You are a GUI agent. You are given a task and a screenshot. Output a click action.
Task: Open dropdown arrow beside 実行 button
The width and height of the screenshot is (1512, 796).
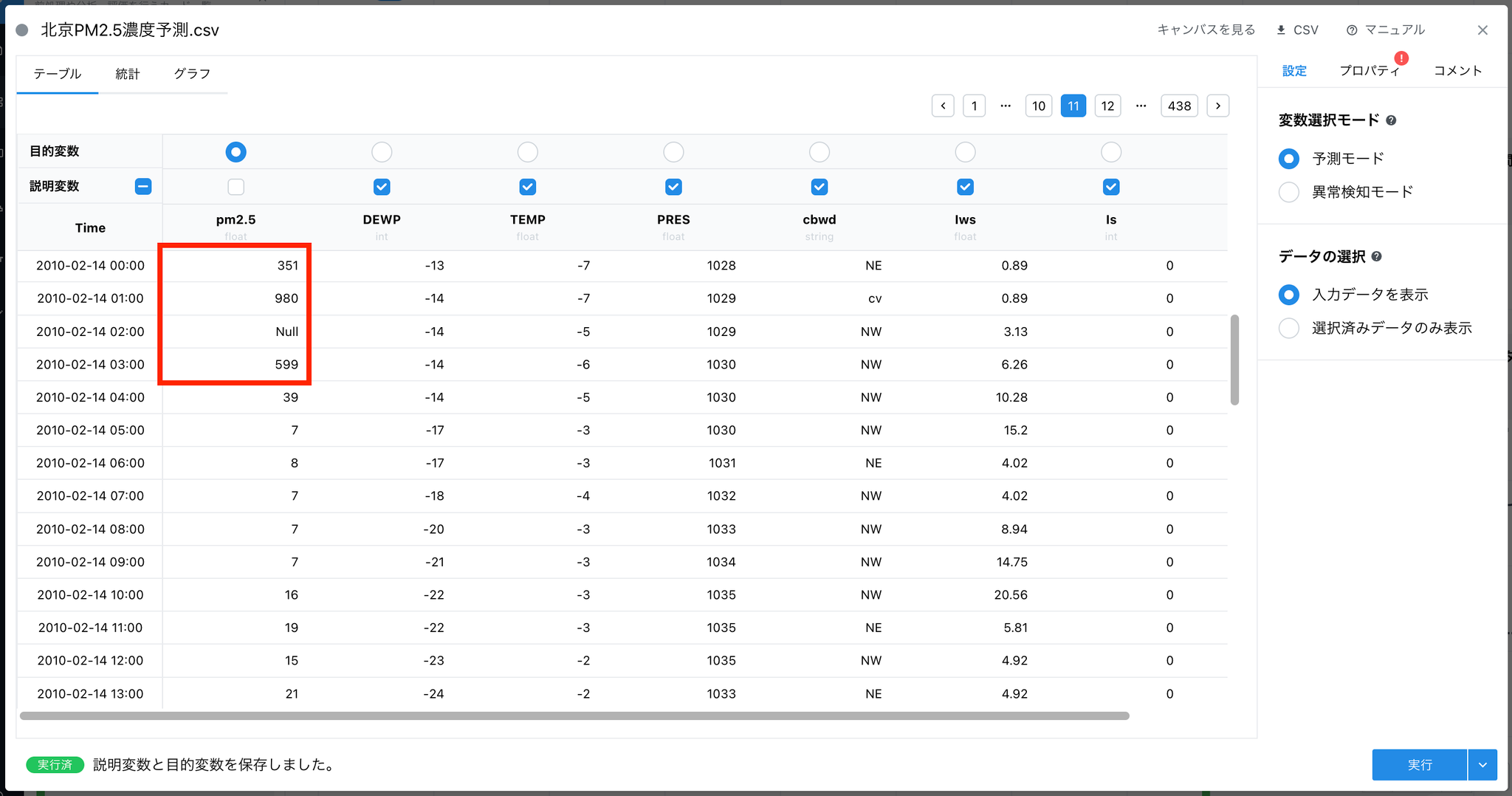point(1482,765)
